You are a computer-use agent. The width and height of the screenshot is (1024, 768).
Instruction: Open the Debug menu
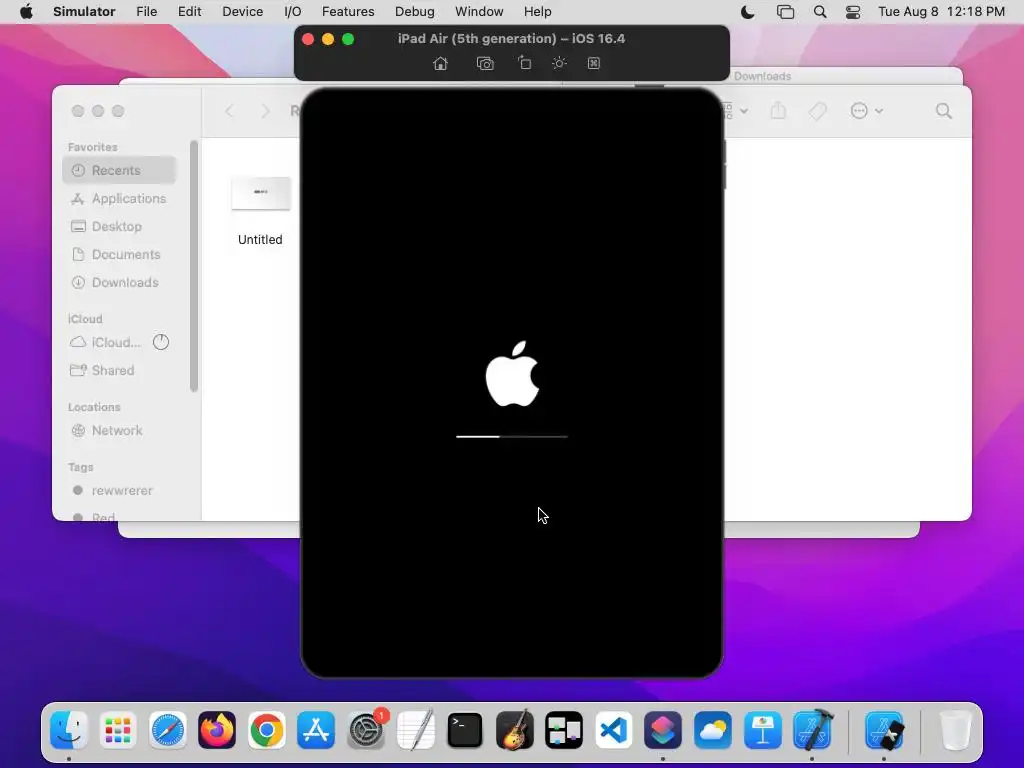415,12
